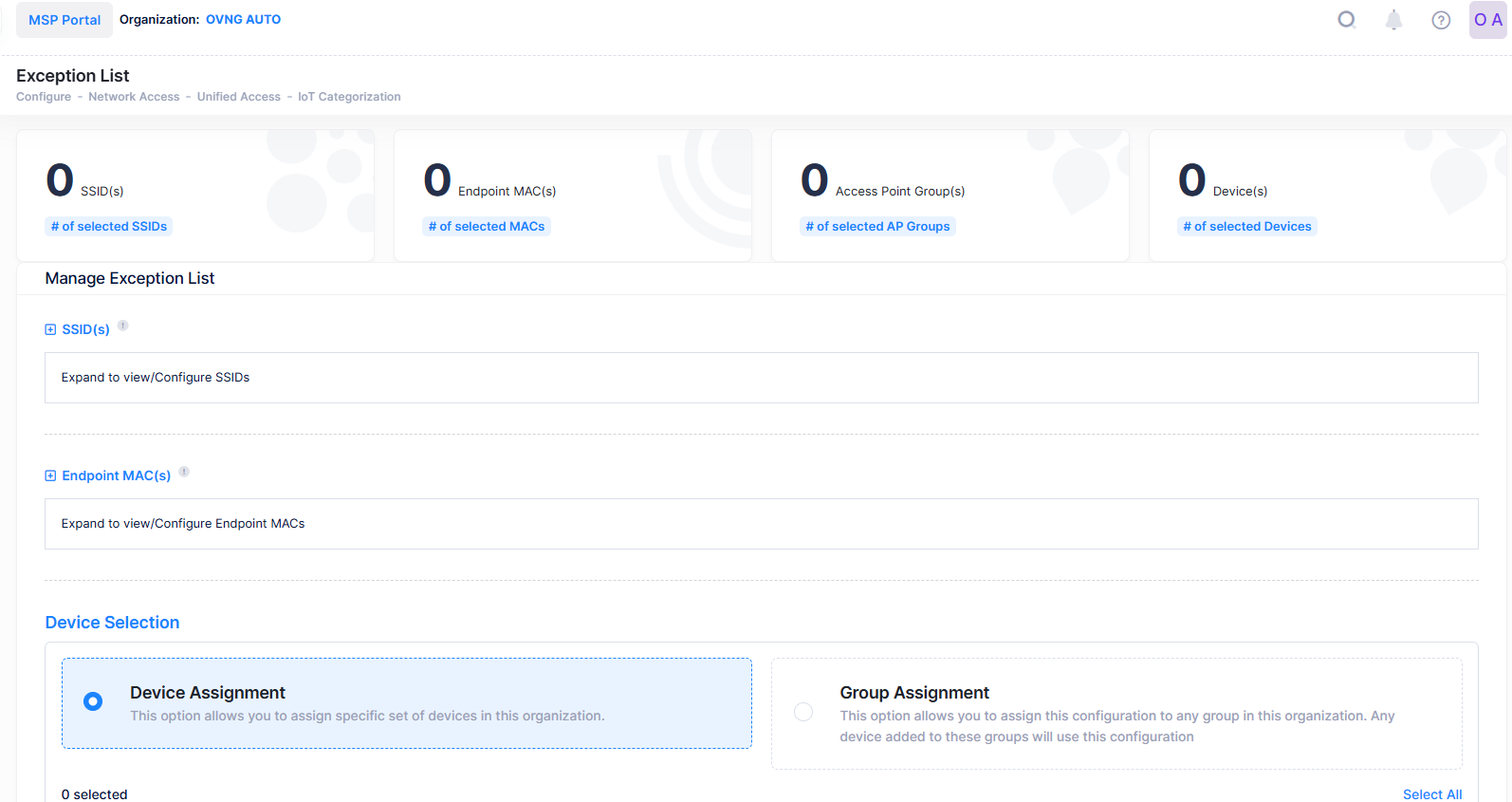The height and width of the screenshot is (802, 1512).
Task: Open the search icon in header
Action: 1346,20
